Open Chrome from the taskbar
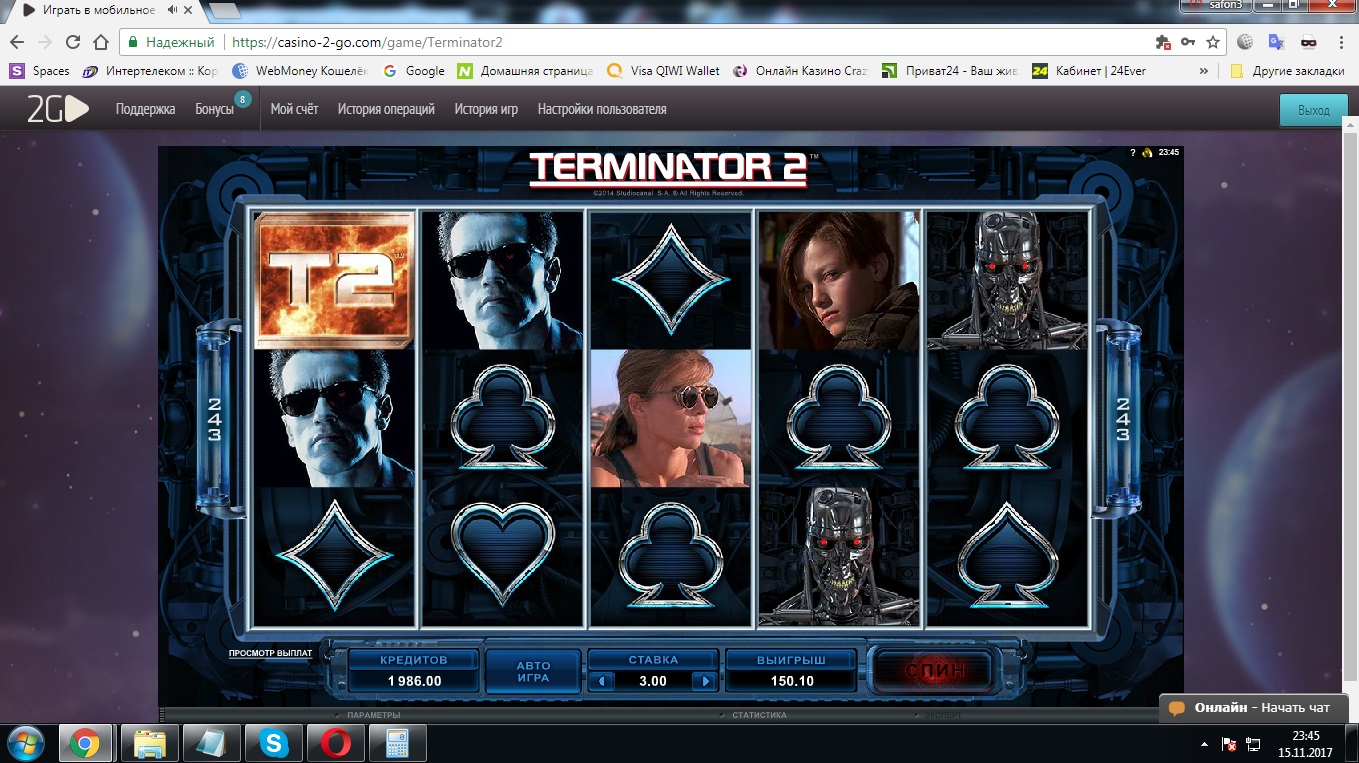This screenshot has height=763, width=1359. (x=85, y=743)
